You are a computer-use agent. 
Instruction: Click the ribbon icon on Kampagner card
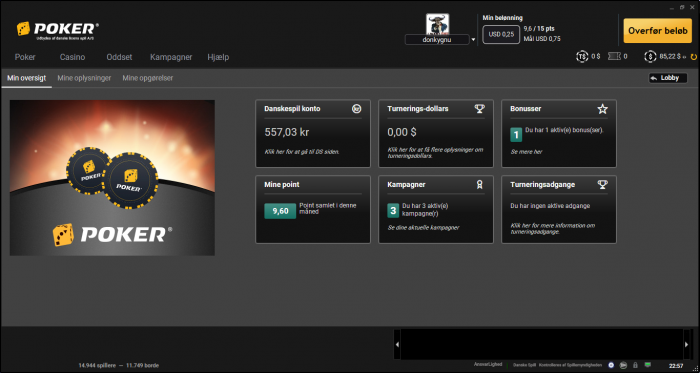click(479, 185)
